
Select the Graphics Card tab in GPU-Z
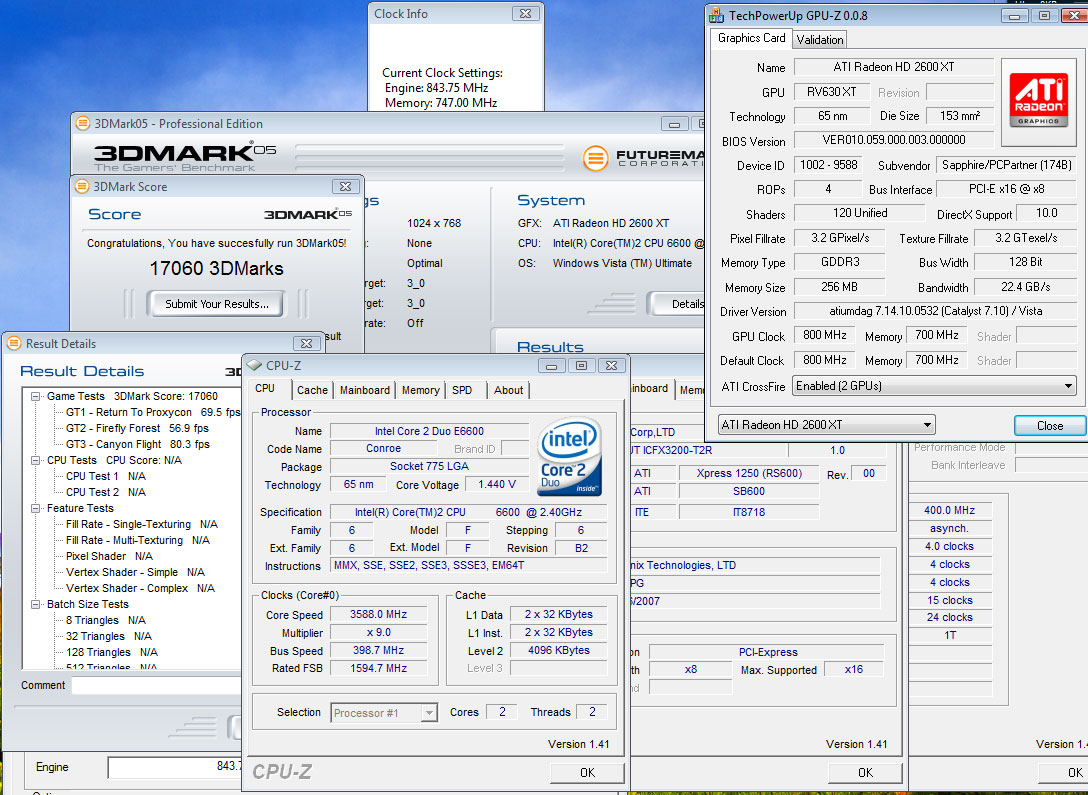pyautogui.click(x=751, y=38)
